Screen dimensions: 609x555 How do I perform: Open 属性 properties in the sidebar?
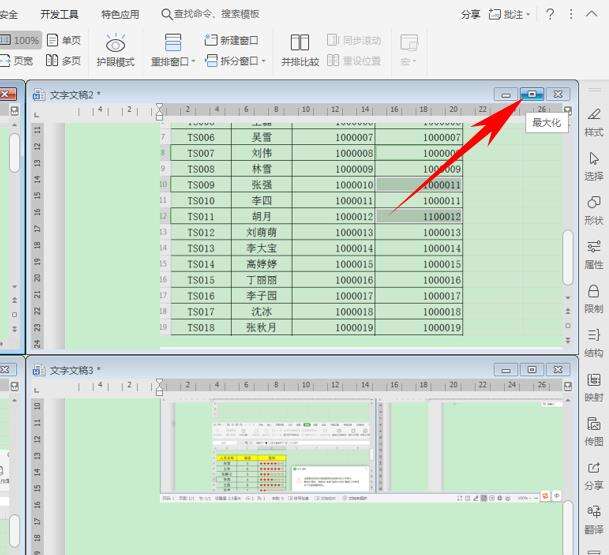(594, 255)
